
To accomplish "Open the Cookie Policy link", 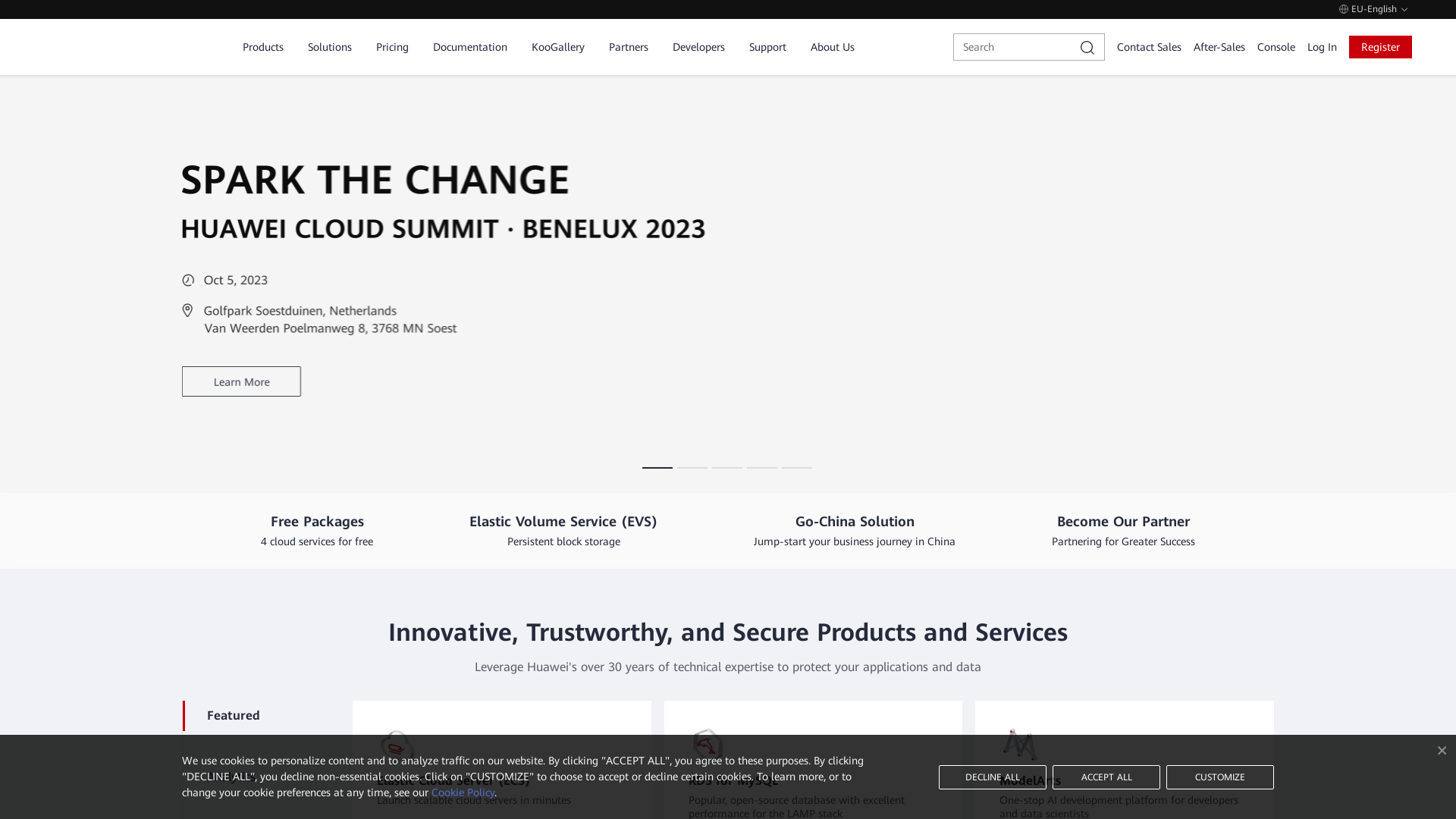I will (463, 792).
